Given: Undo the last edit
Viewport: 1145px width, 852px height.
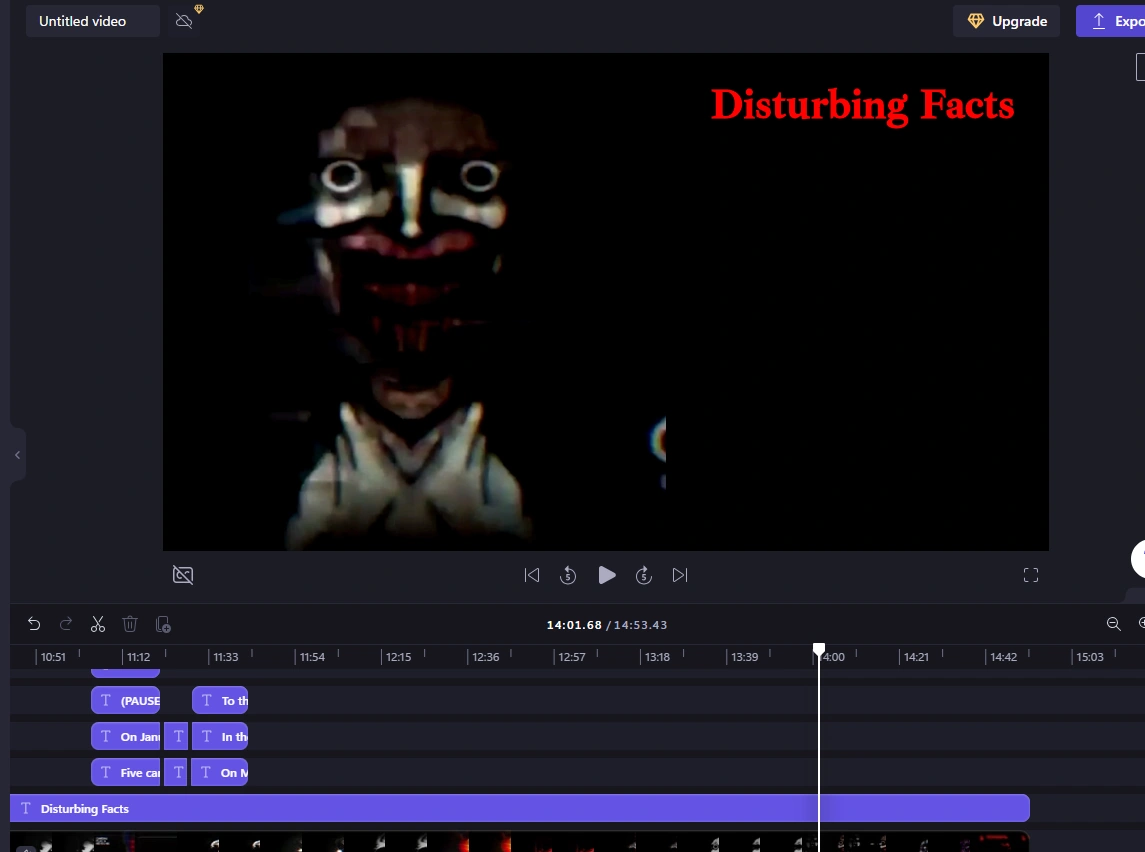Looking at the screenshot, I should [34, 623].
